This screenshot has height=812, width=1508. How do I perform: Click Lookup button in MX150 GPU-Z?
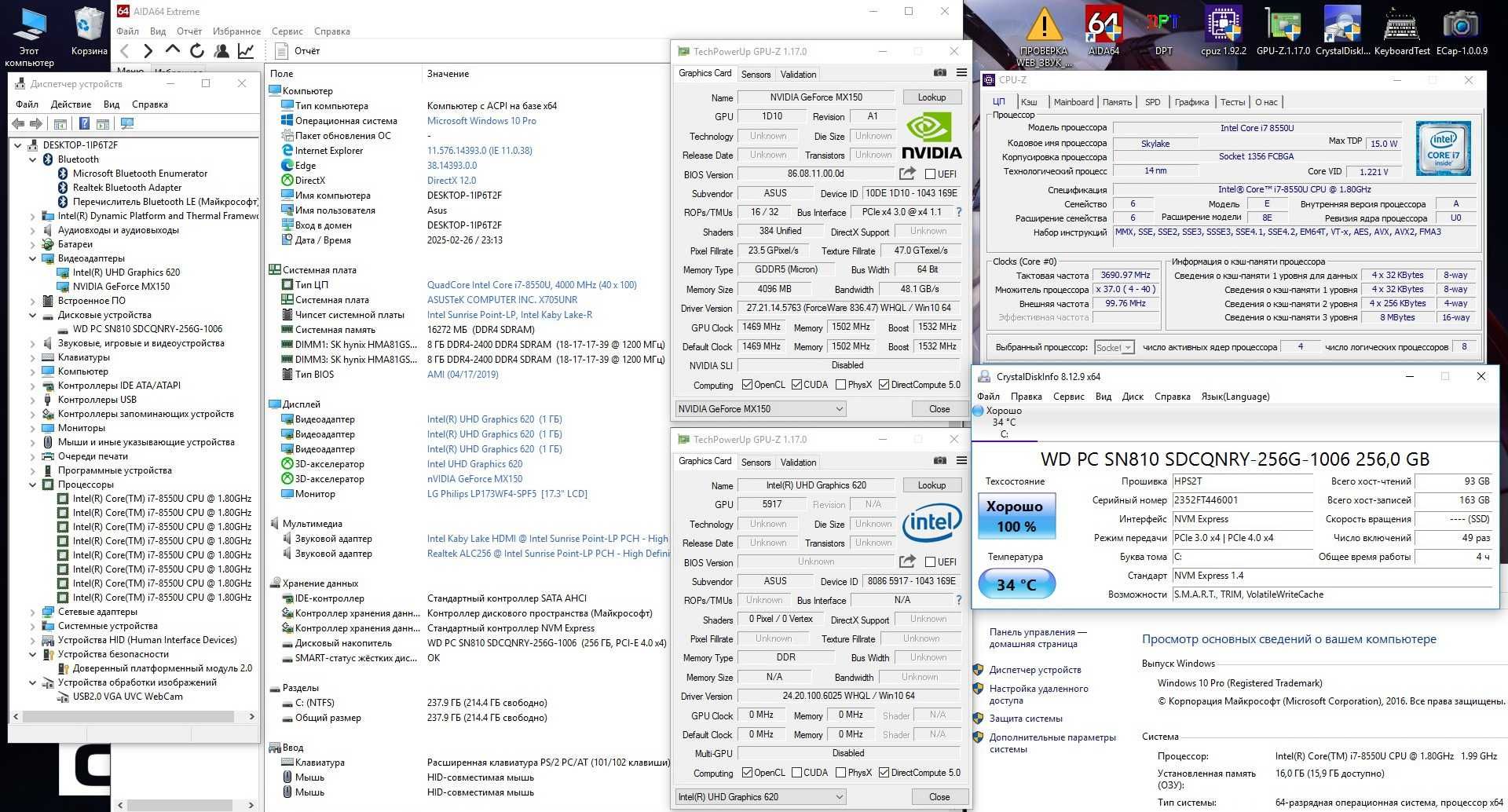click(x=932, y=97)
